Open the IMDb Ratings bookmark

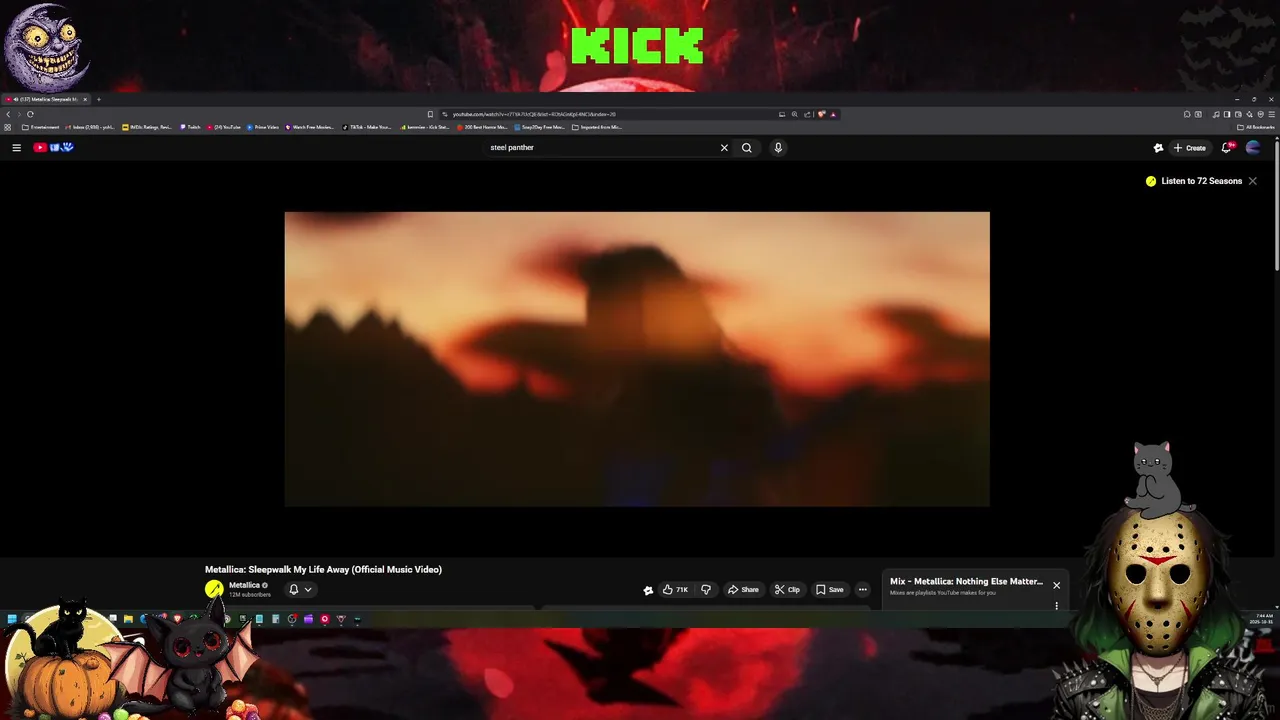[148, 127]
